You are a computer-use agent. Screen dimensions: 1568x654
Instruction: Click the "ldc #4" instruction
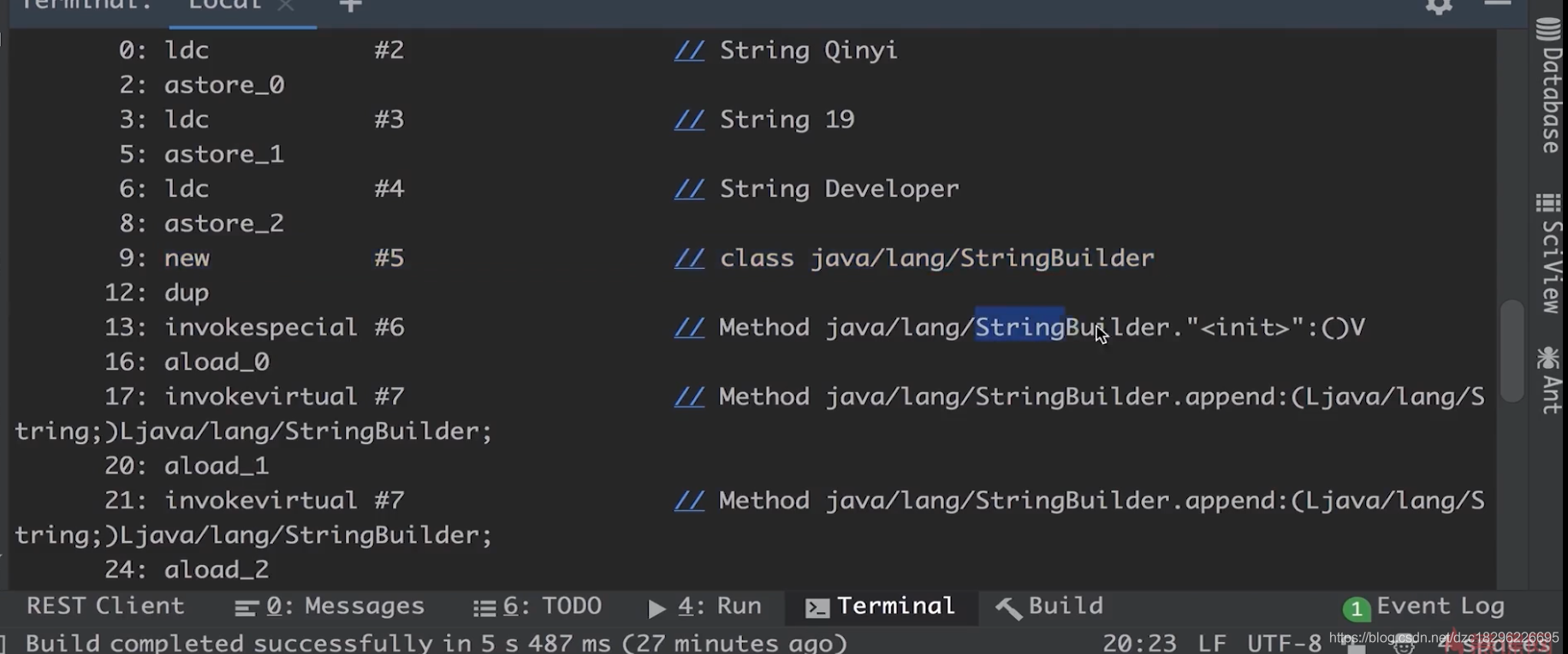tap(284, 189)
